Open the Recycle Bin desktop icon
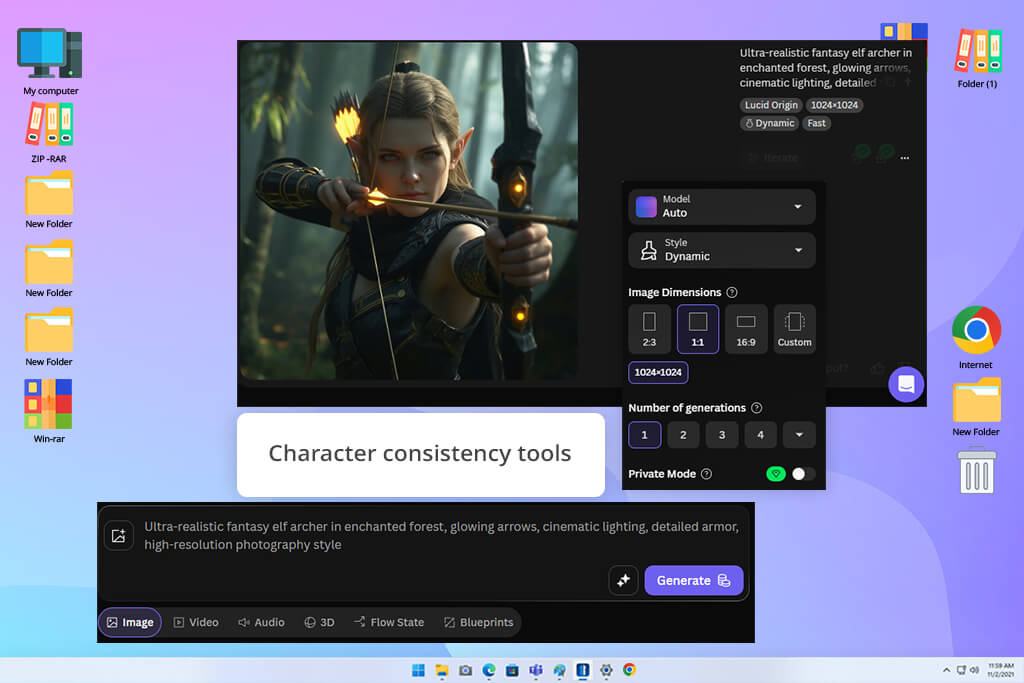1024x683 pixels. 976,470
